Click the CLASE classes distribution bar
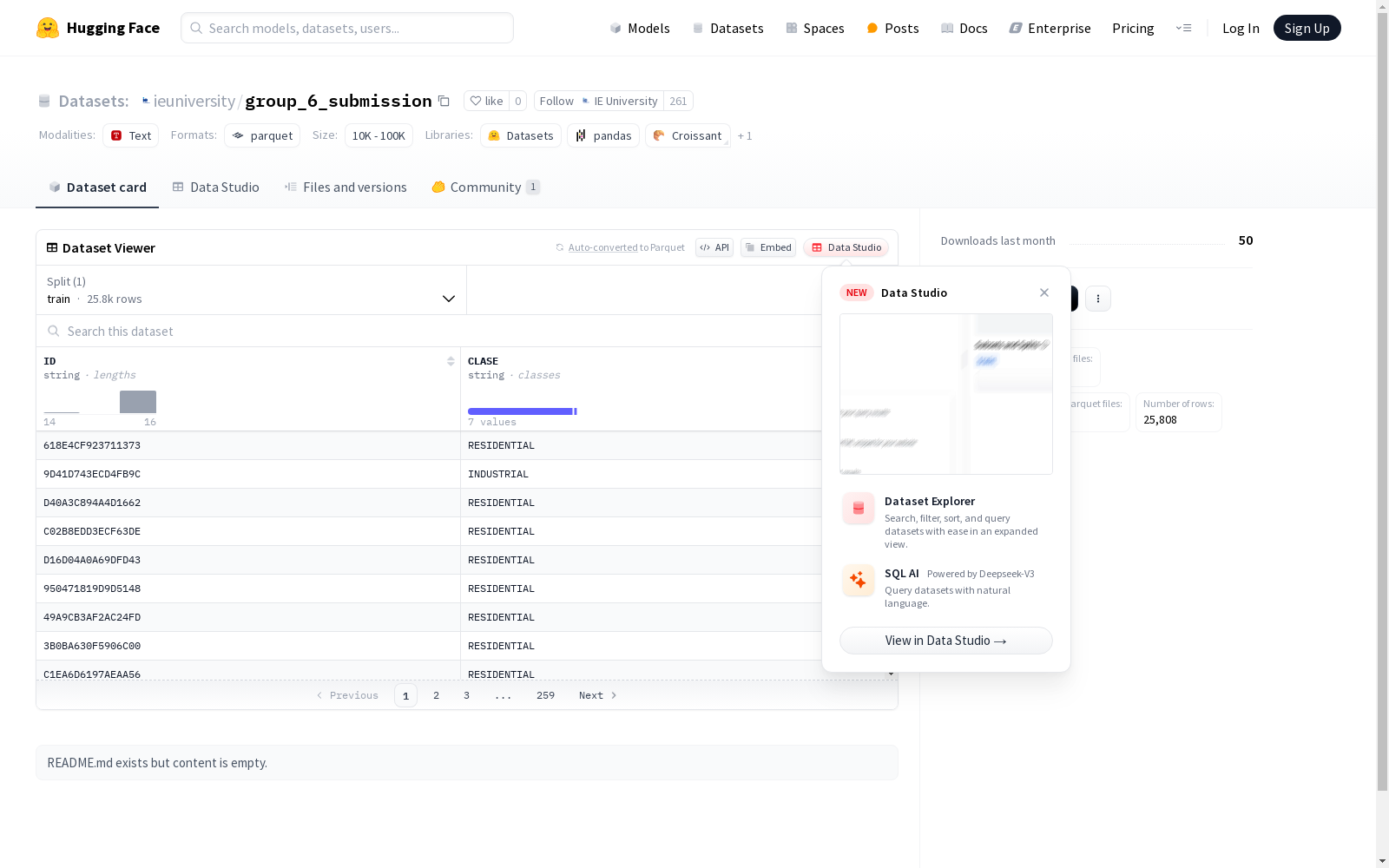This screenshot has width=1389, height=868. [521, 411]
